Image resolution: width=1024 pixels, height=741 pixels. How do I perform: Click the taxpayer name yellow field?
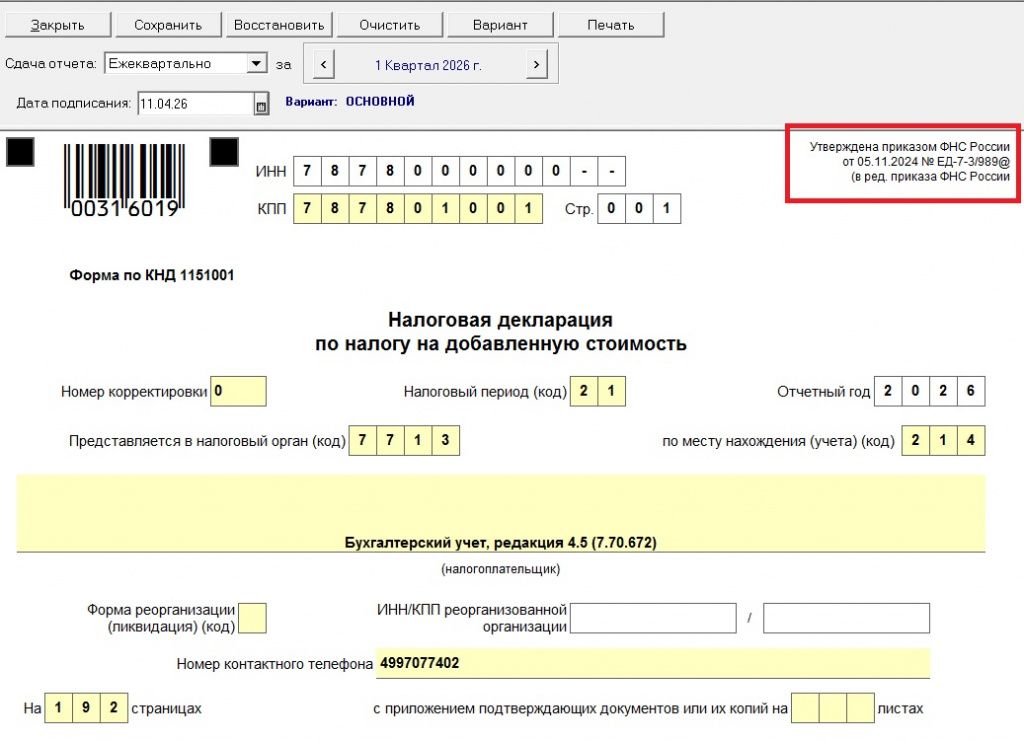(501, 513)
